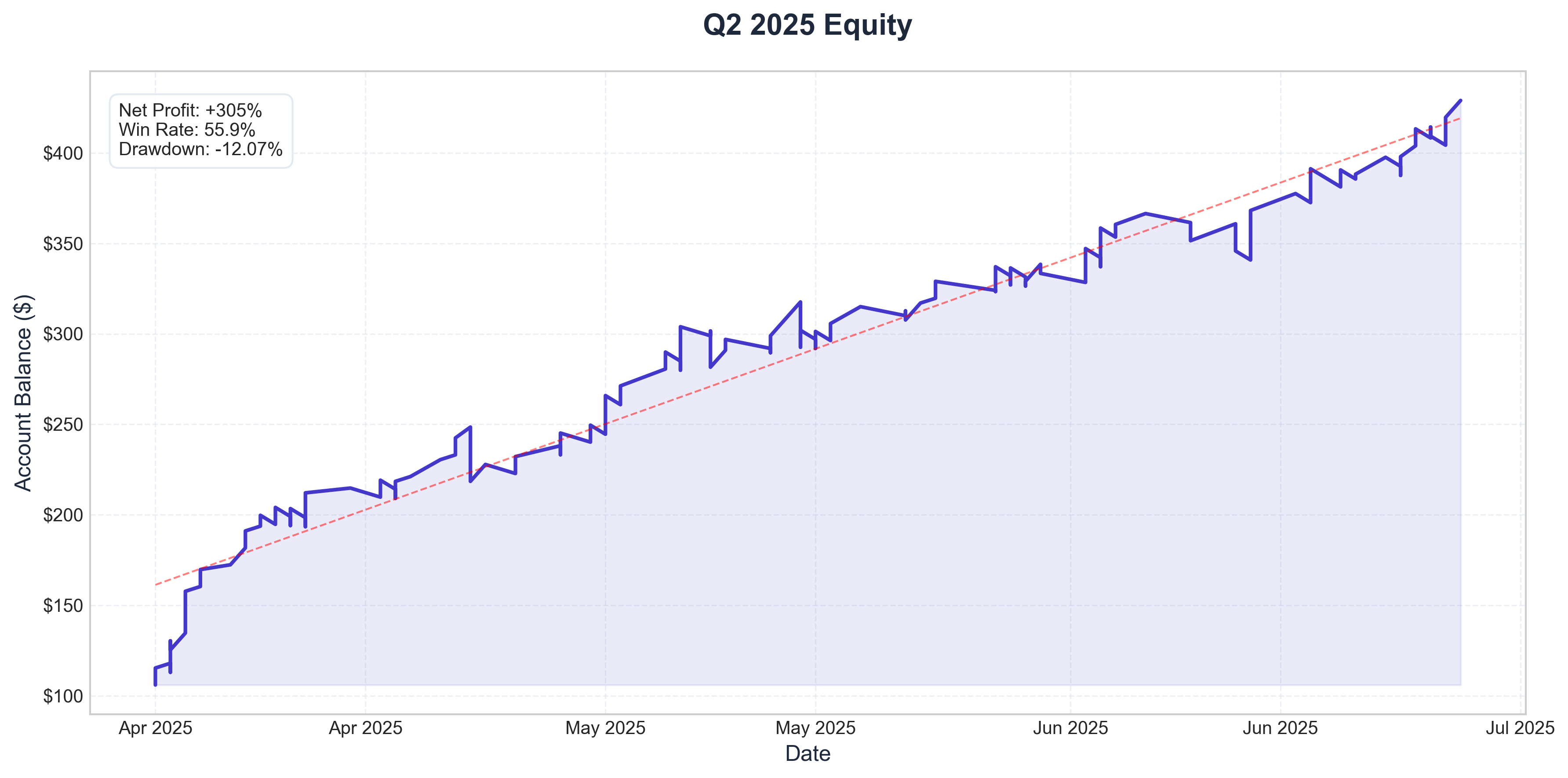The height and width of the screenshot is (778, 1568).
Task: Click the Account Balance ($) axis label
Action: 23,393
